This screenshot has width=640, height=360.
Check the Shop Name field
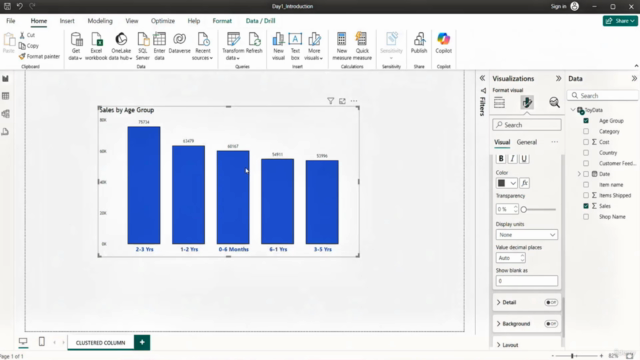pos(586,217)
